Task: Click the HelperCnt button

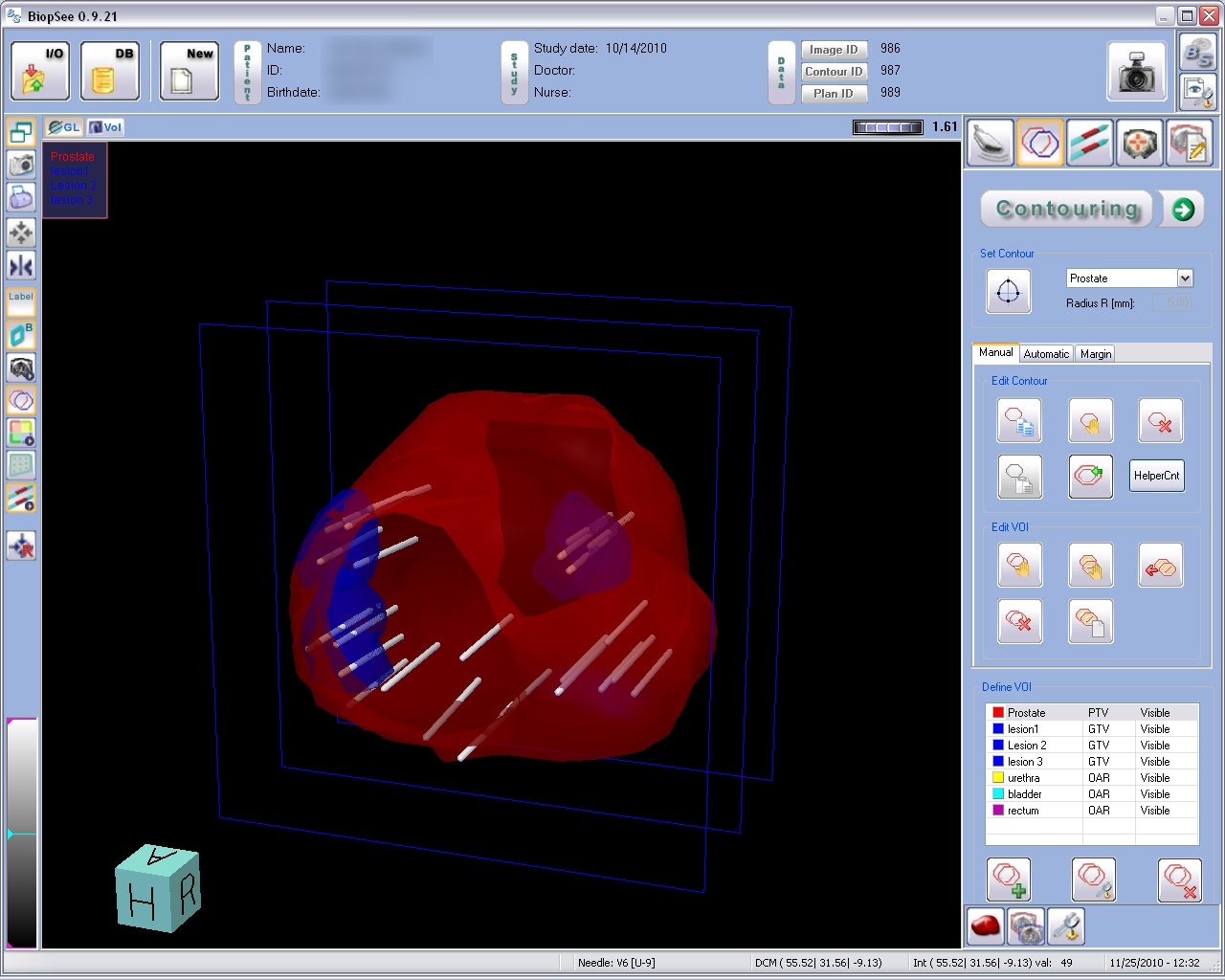Action: [x=1157, y=476]
